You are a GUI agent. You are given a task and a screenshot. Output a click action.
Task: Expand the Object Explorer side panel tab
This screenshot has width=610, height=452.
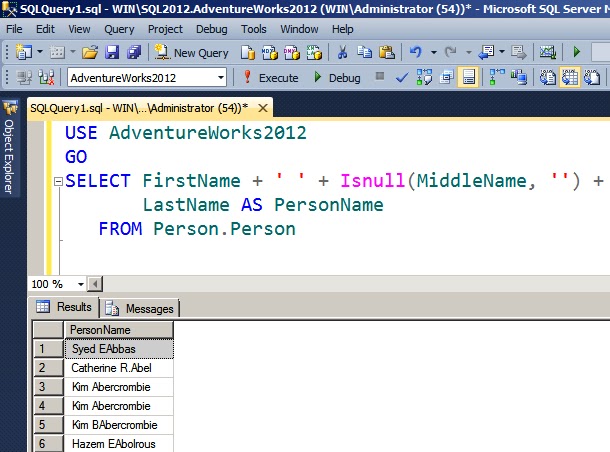[x=10, y=147]
